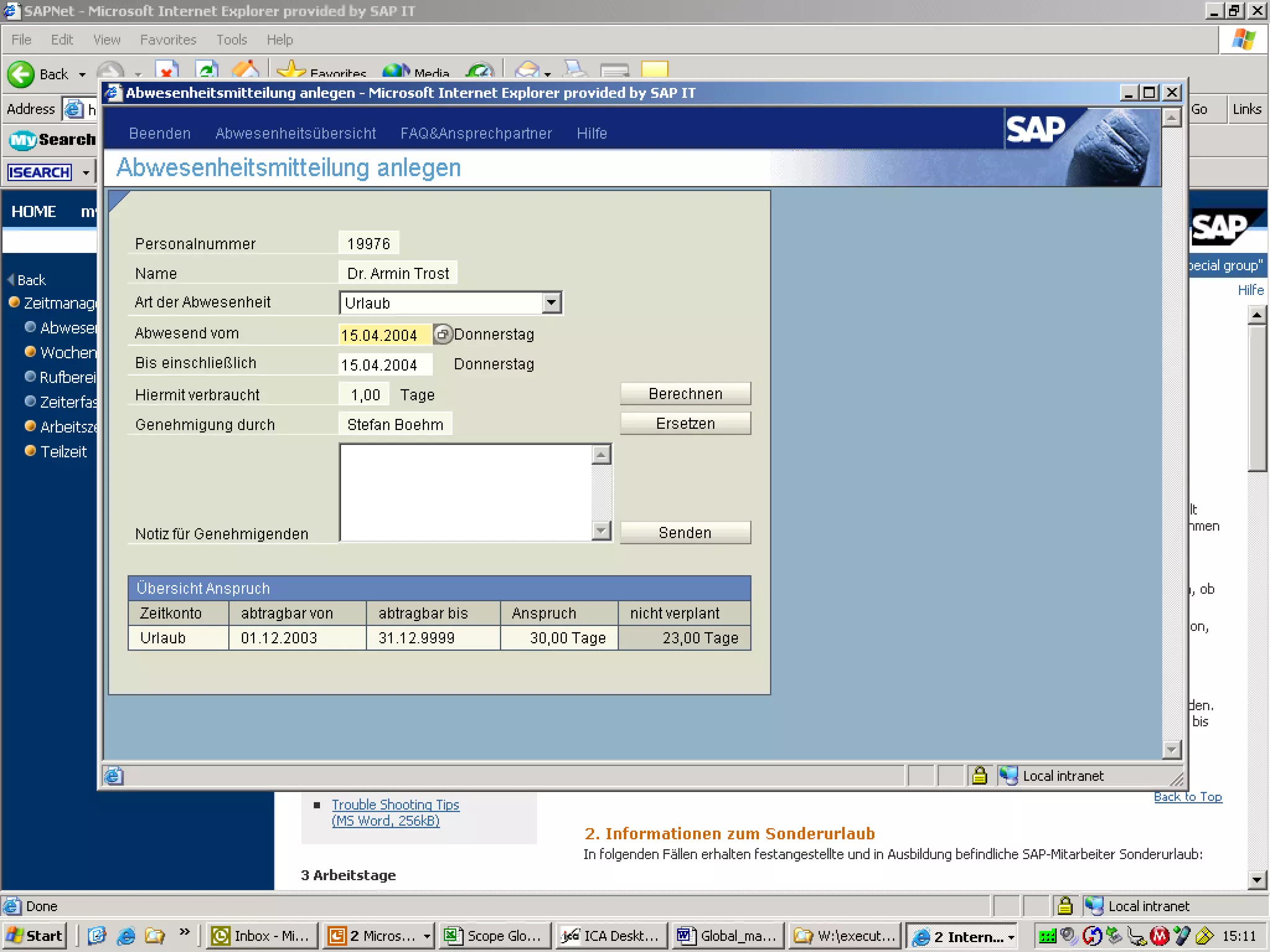Expand the Quick Launch overflow chevron

(184, 932)
